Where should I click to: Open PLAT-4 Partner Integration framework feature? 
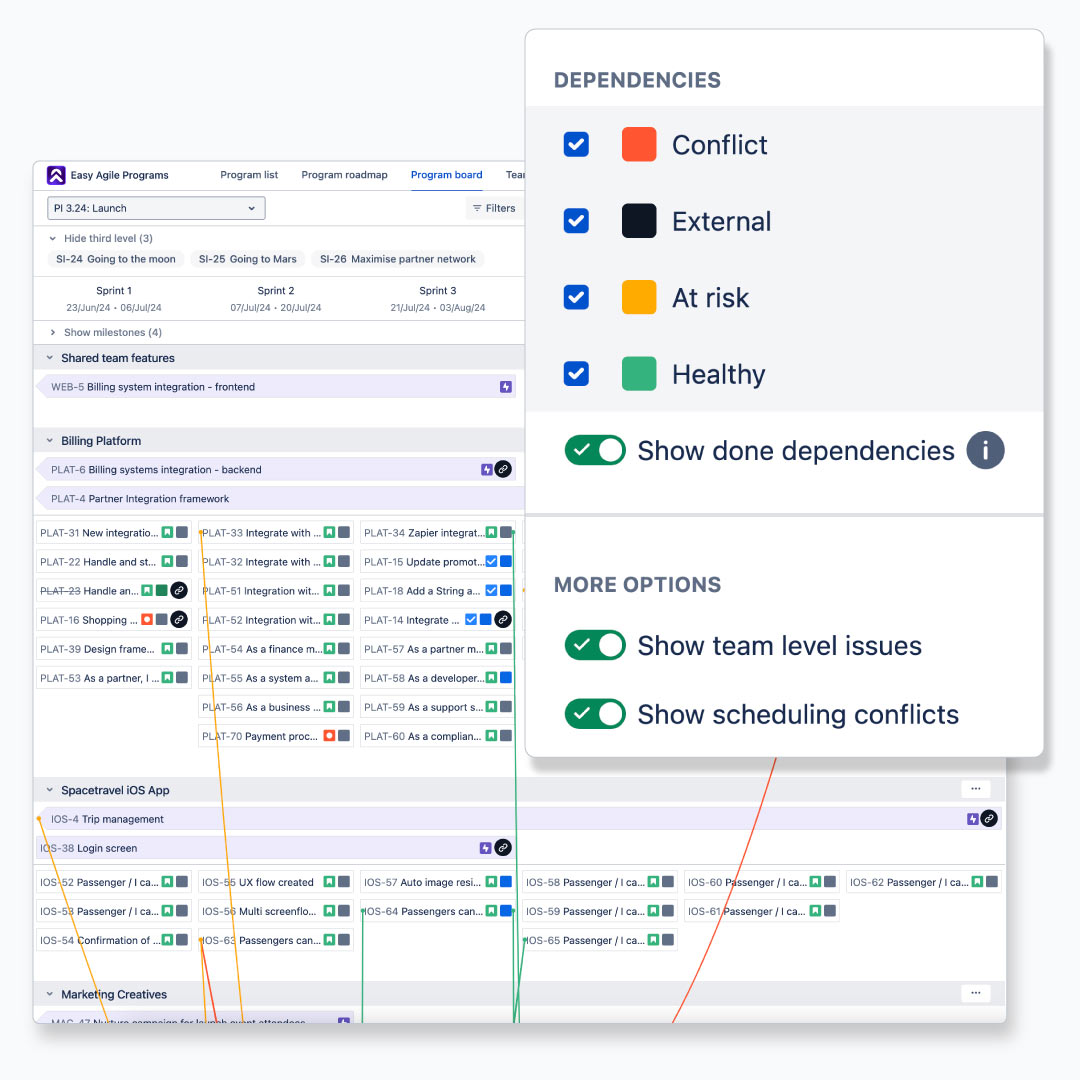[281, 499]
